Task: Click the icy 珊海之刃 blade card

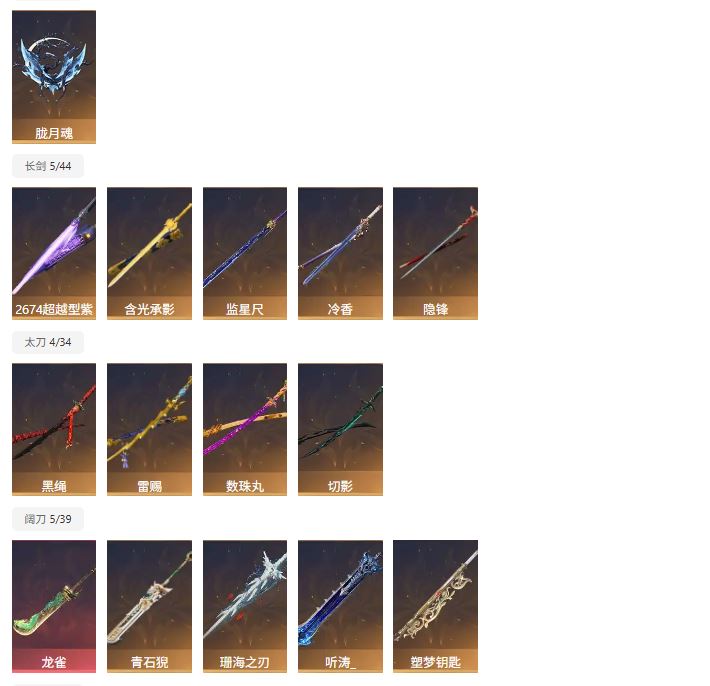Action: 245,606
